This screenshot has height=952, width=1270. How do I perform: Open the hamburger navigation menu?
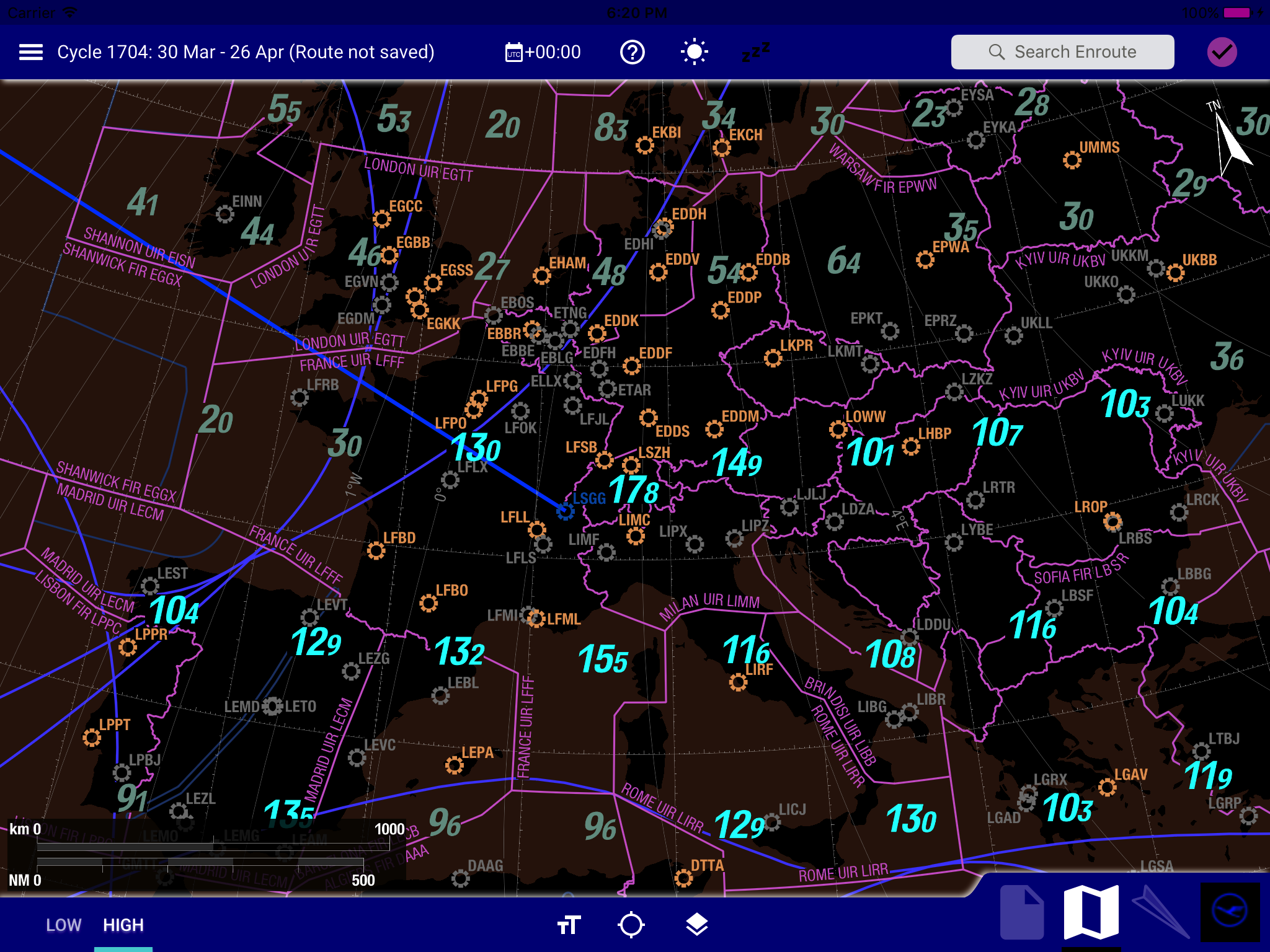[x=30, y=52]
